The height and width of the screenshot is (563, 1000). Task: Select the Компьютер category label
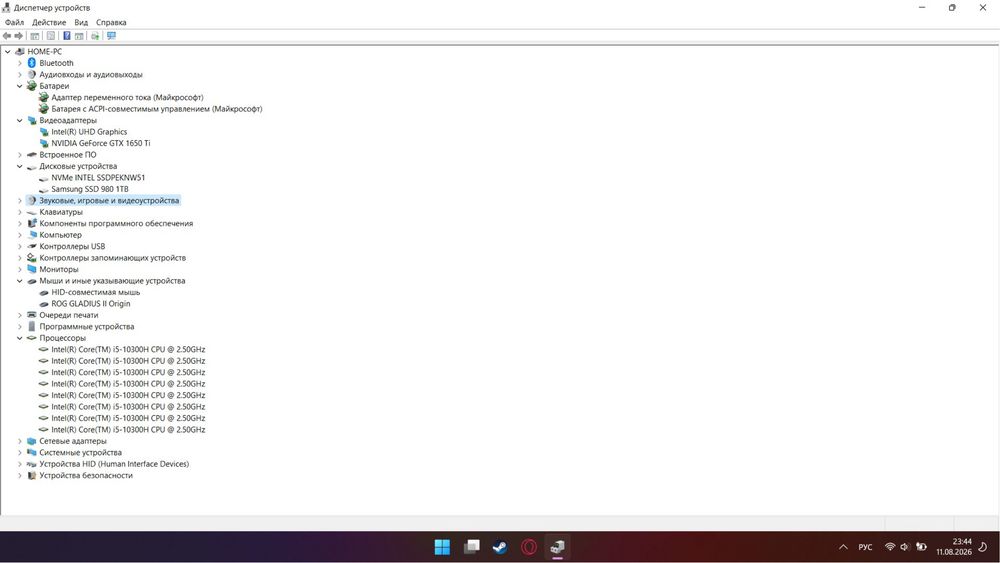[61, 235]
